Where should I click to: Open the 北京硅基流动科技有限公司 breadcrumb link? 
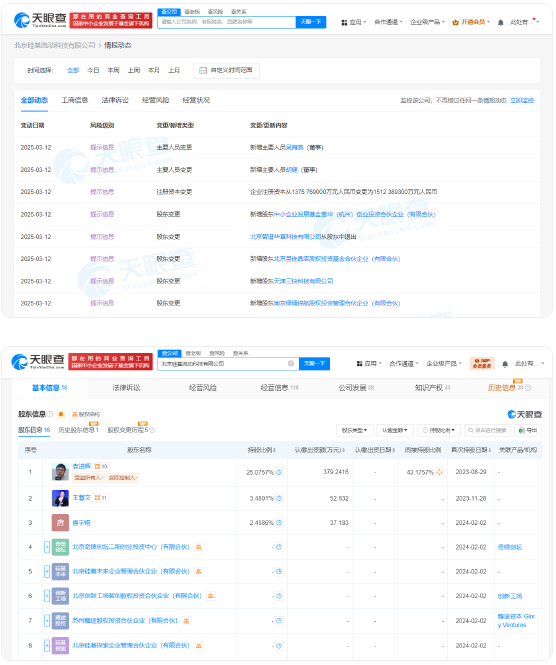tap(55, 45)
